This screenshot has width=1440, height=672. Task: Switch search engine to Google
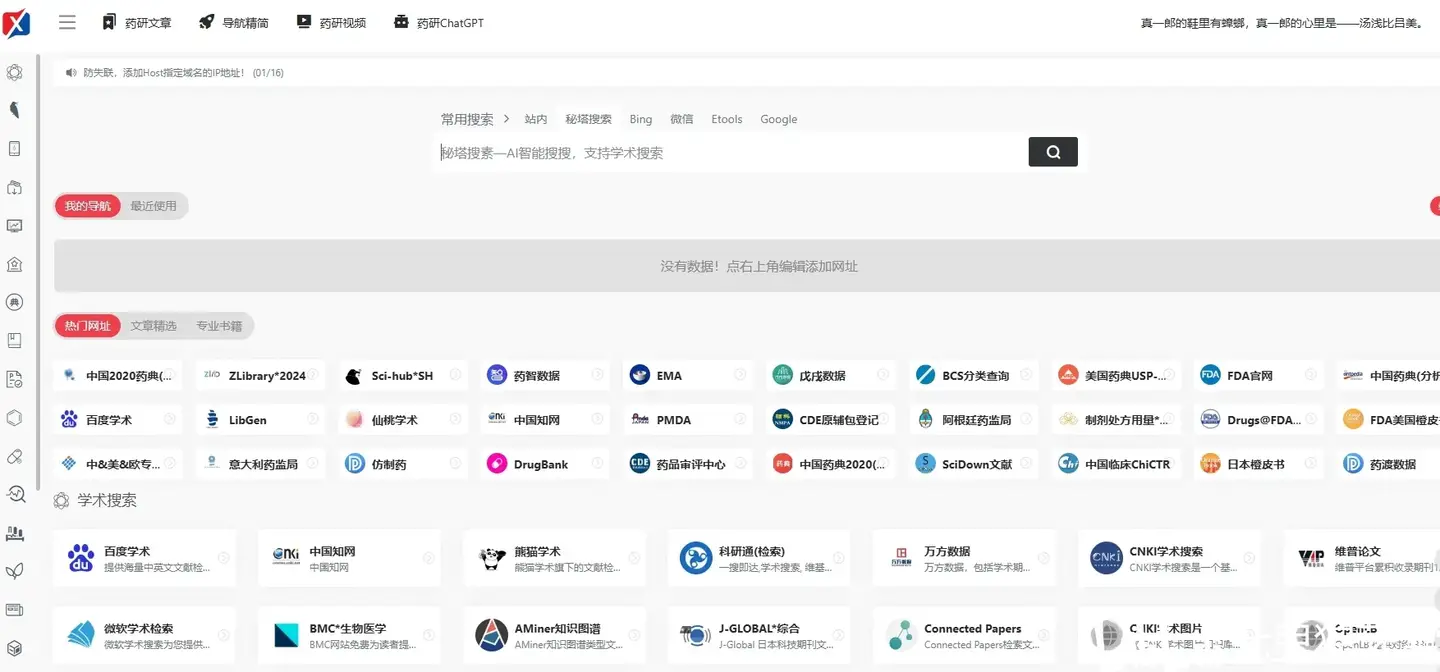pyautogui.click(x=779, y=119)
